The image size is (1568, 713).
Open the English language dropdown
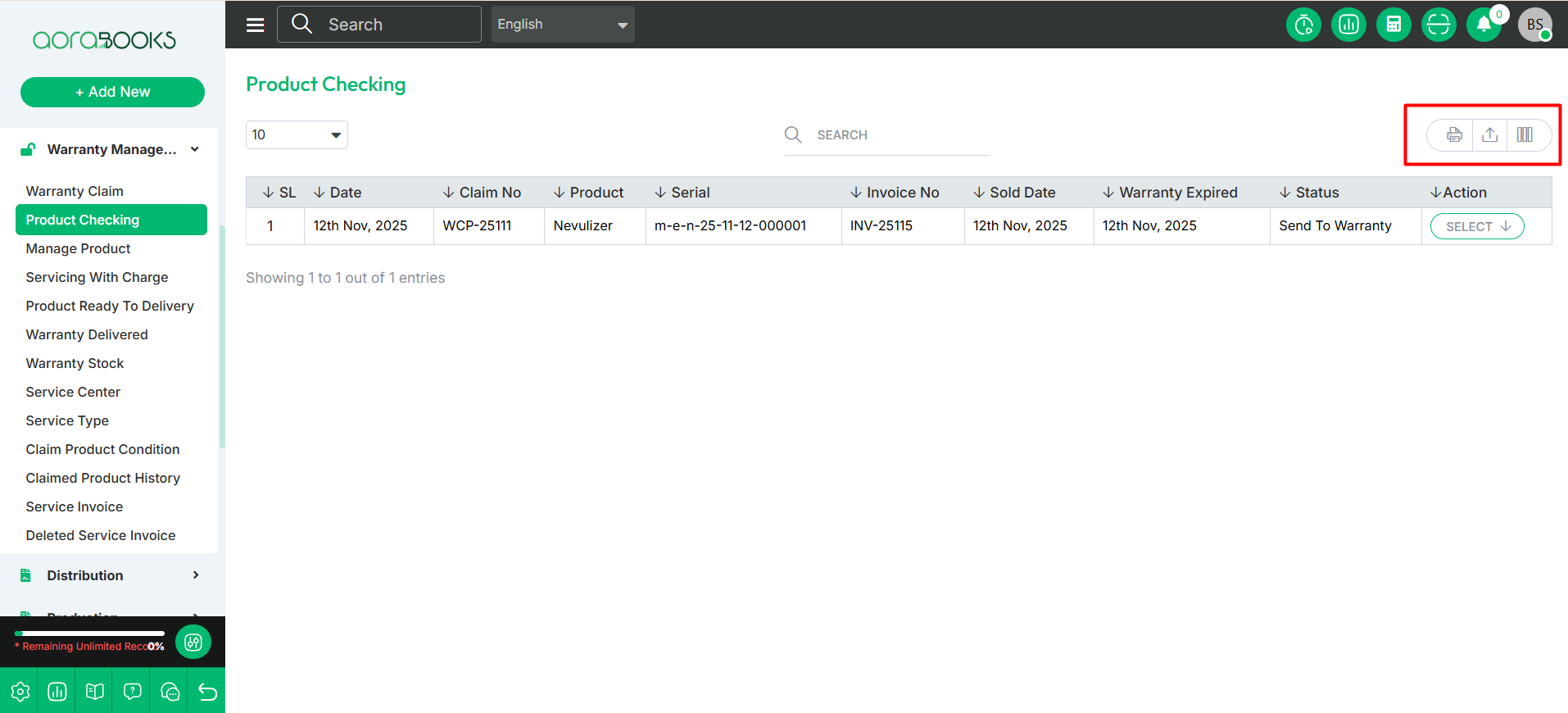[562, 25]
